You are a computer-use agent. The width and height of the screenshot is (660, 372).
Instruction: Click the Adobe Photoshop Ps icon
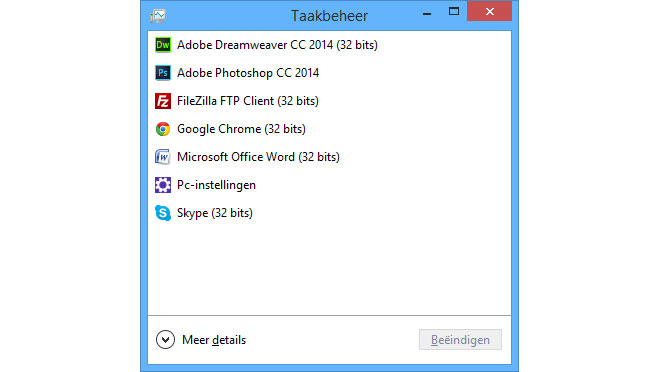162,73
